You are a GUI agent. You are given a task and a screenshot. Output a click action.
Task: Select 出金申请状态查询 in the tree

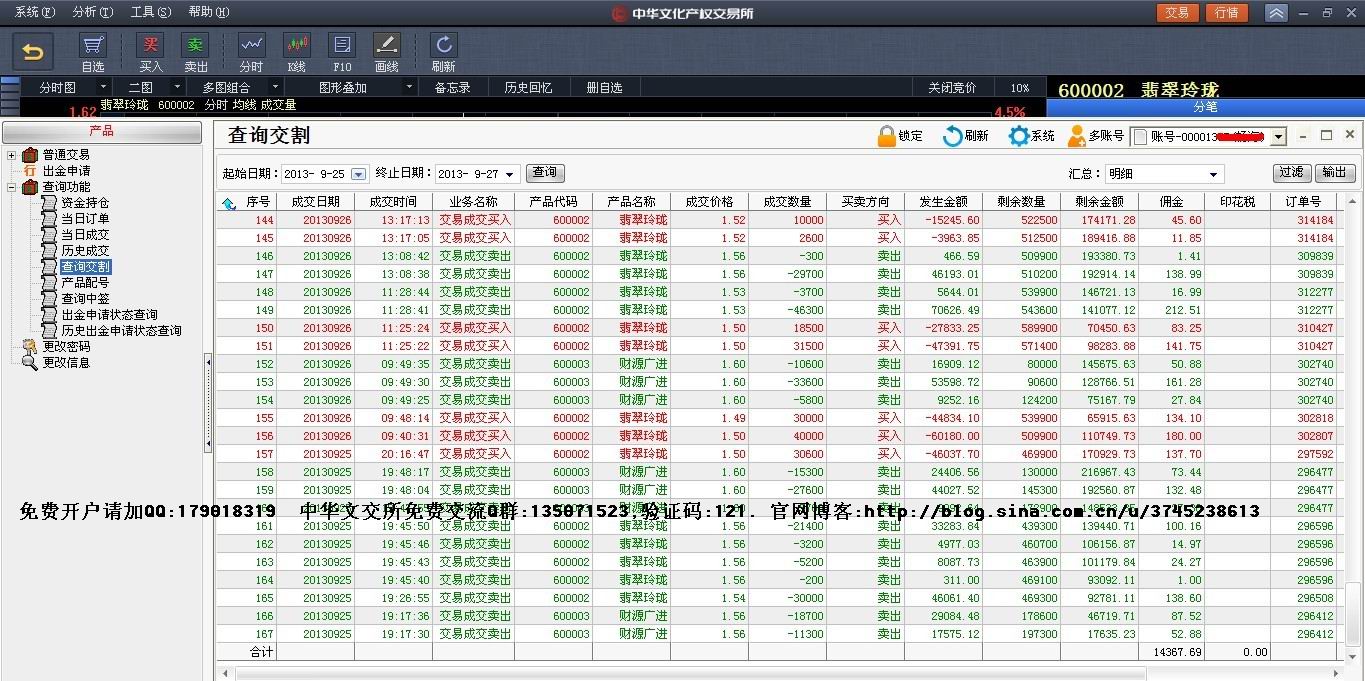click(109, 314)
